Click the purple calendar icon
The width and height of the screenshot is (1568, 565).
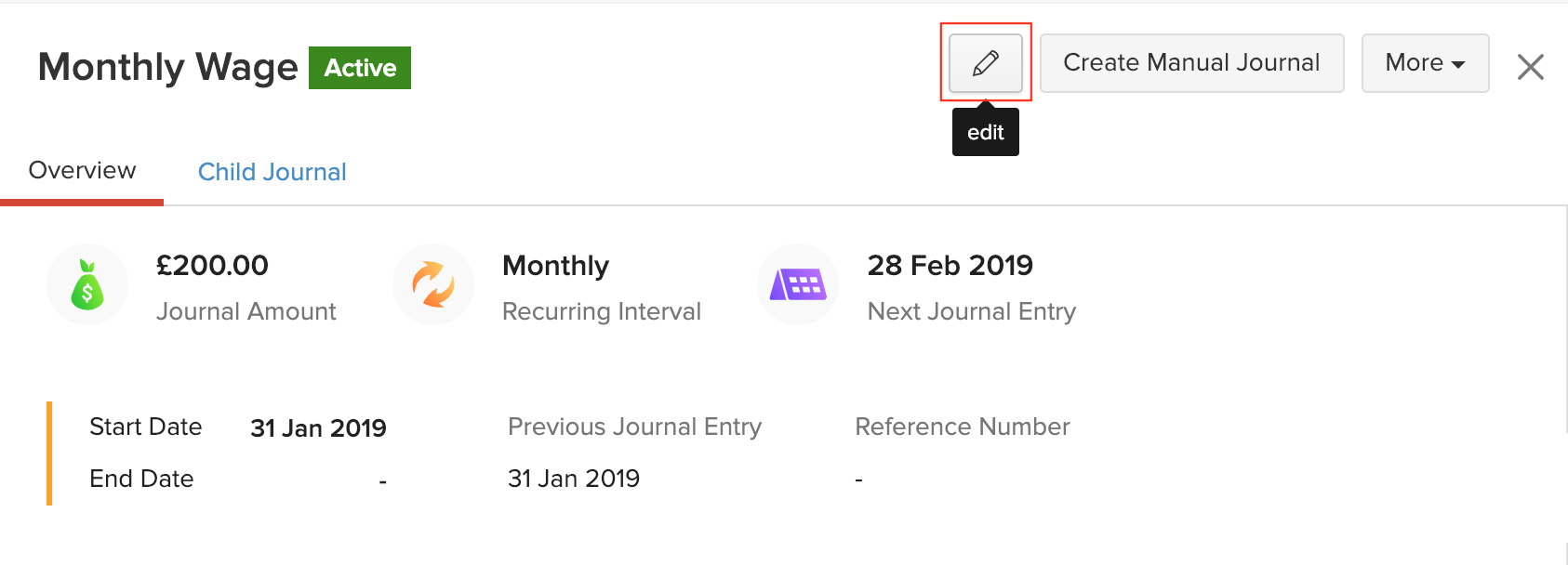click(x=798, y=284)
